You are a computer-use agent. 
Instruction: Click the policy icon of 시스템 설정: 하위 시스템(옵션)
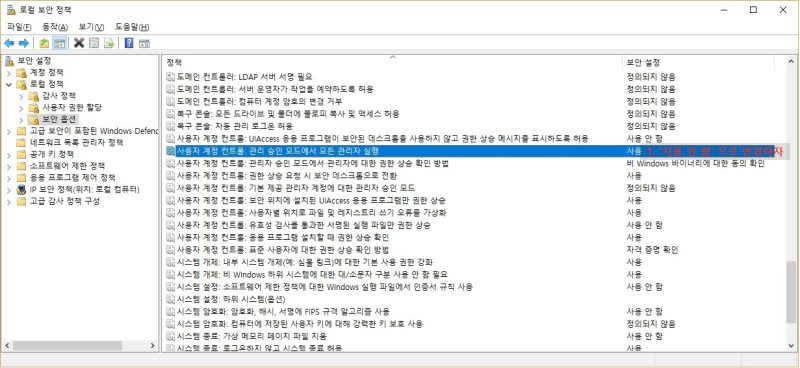coord(170,299)
